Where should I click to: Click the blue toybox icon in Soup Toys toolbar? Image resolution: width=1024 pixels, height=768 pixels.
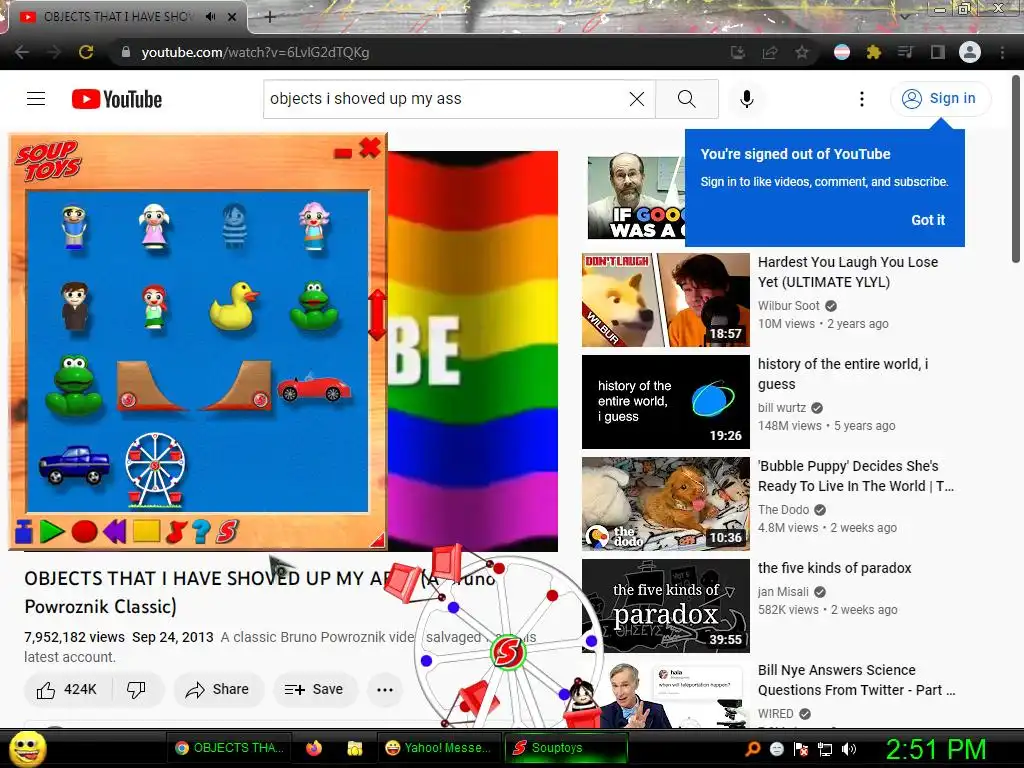24,532
